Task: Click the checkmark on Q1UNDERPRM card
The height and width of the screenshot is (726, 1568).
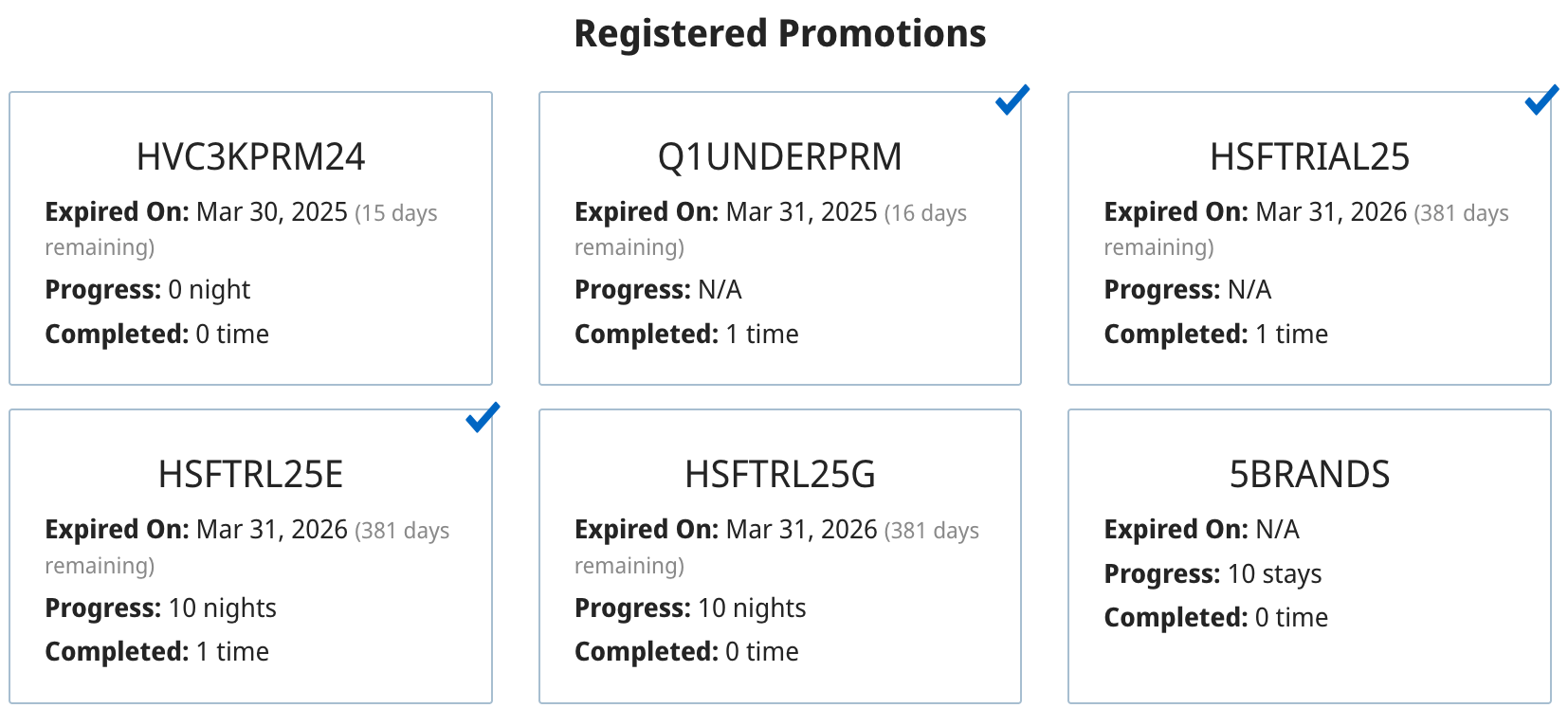Action: pos(1012,100)
